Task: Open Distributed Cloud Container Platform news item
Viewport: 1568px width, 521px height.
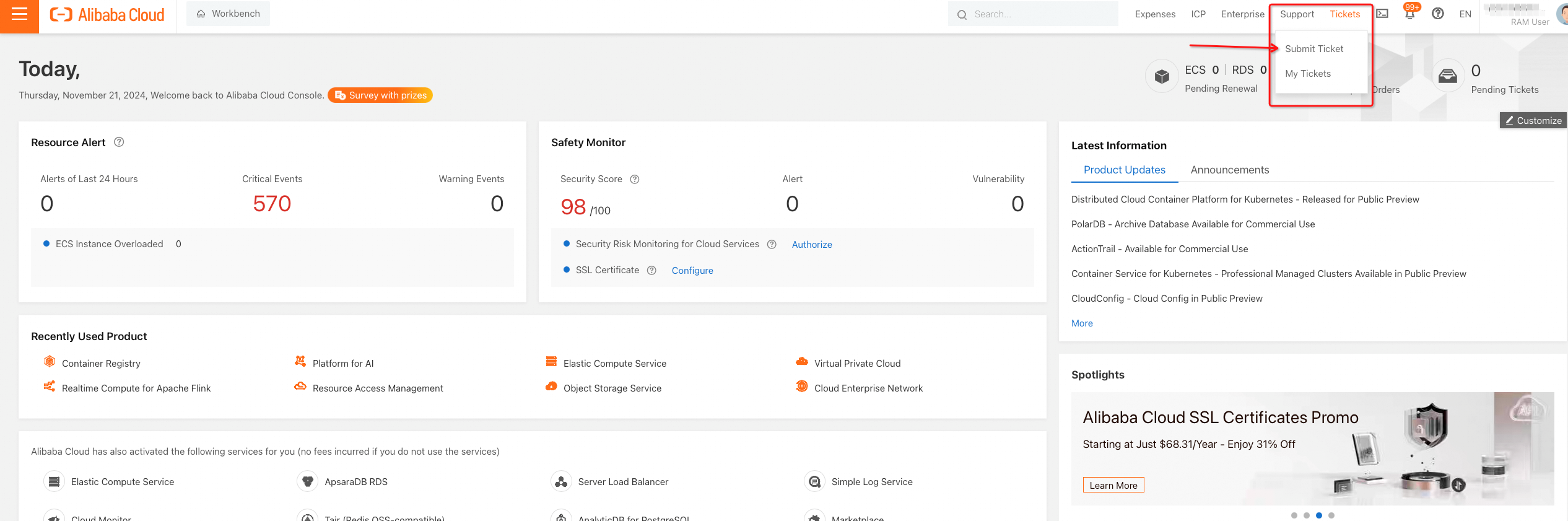Action: pyautogui.click(x=1245, y=199)
